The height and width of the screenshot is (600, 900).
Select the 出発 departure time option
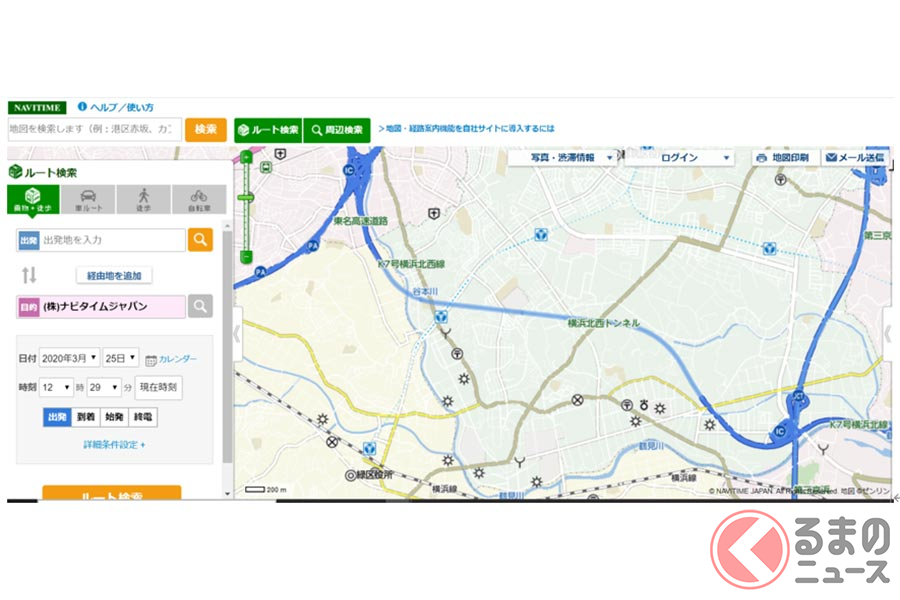(x=57, y=417)
